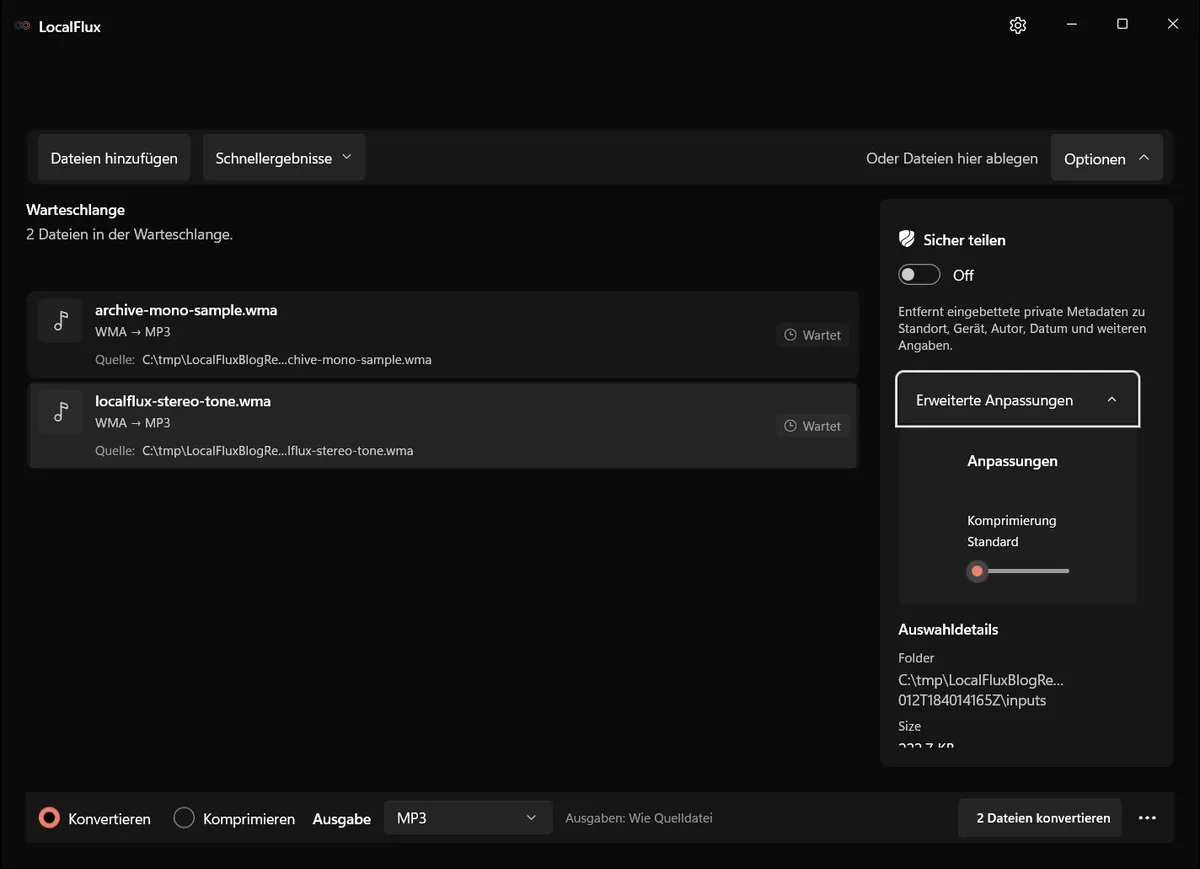Select the localflux-stereo-tone.wma file name
The image size is (1200, 869).
pyautogui.click(x=183, y=401)
